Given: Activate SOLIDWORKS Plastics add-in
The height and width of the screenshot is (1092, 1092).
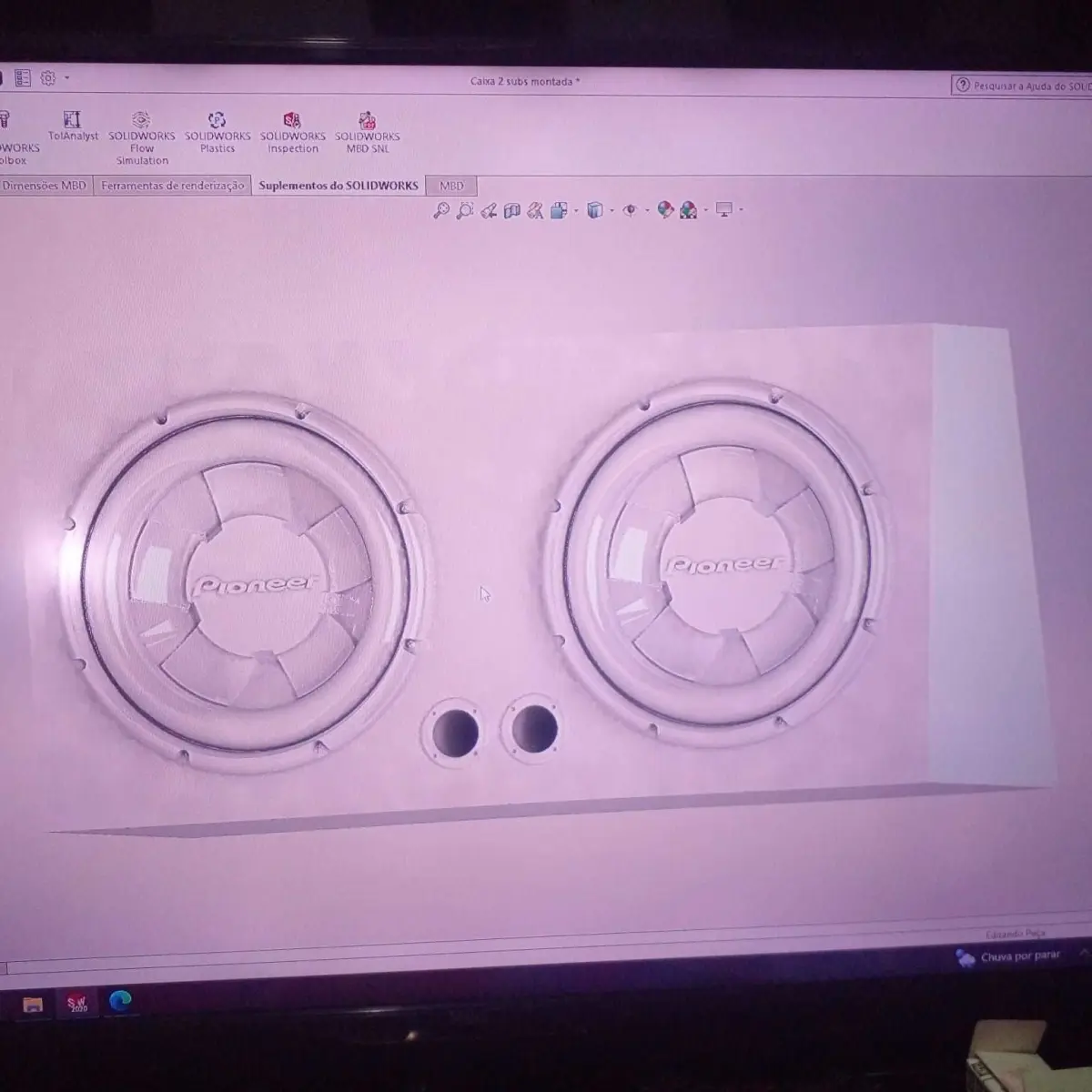Looking at the screenshot, I should point(217,132).
